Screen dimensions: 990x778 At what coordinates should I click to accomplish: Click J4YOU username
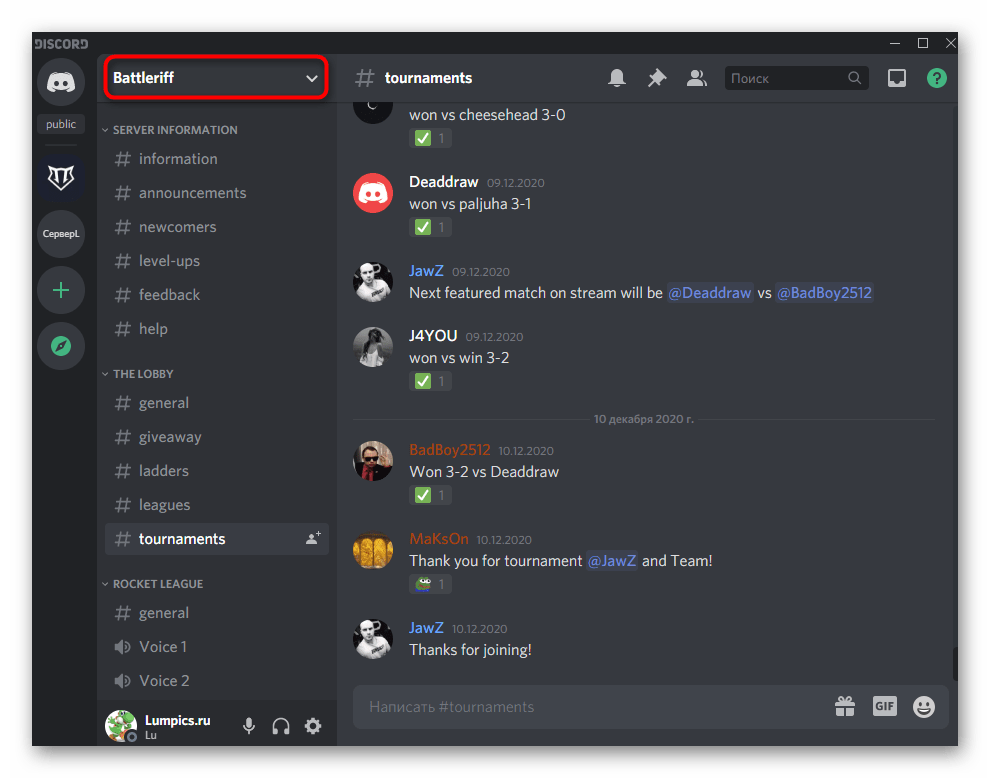click(x=433, y=335)
